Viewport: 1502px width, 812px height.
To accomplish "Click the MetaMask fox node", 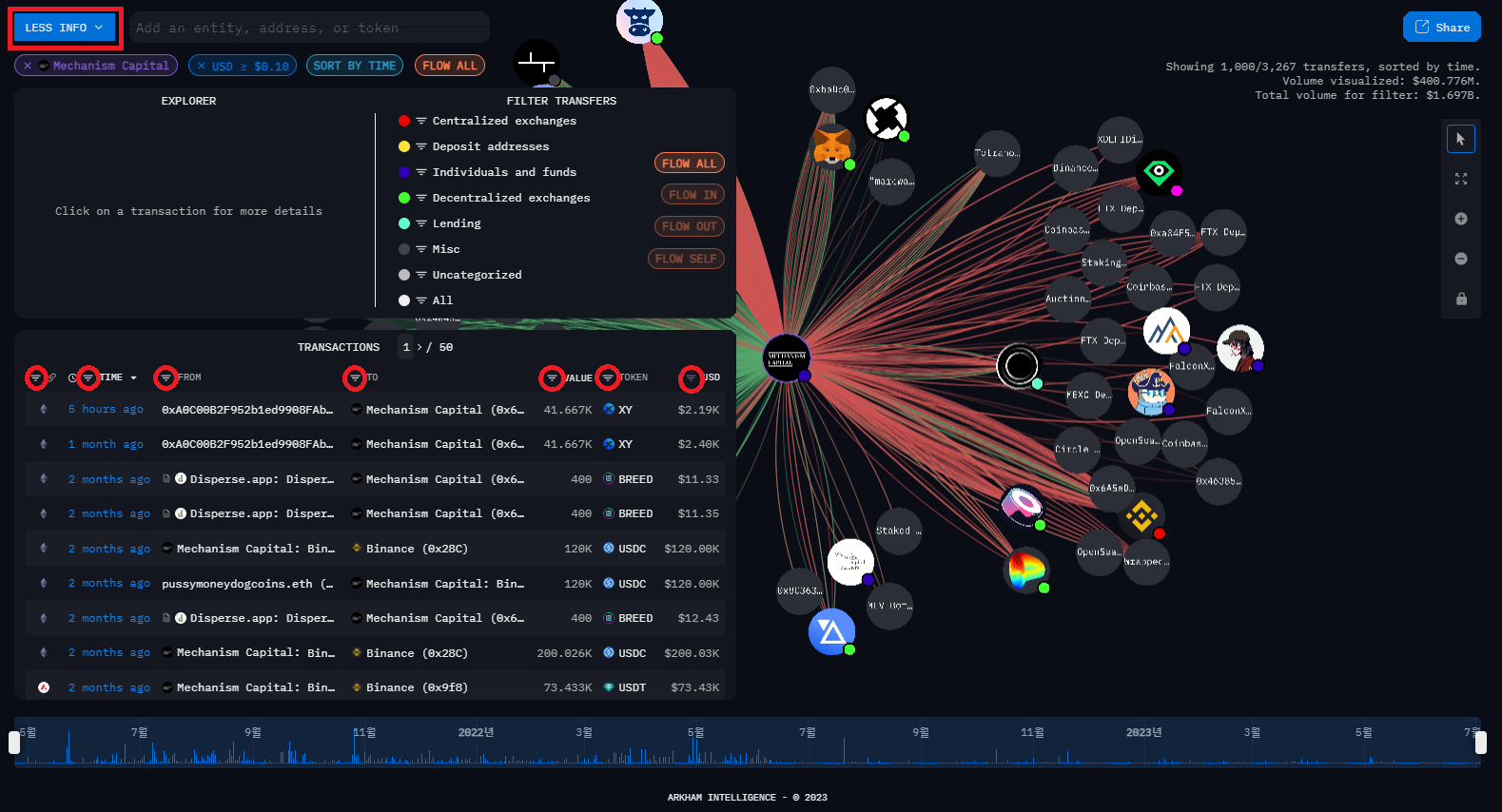I will (x=831, y=145).
